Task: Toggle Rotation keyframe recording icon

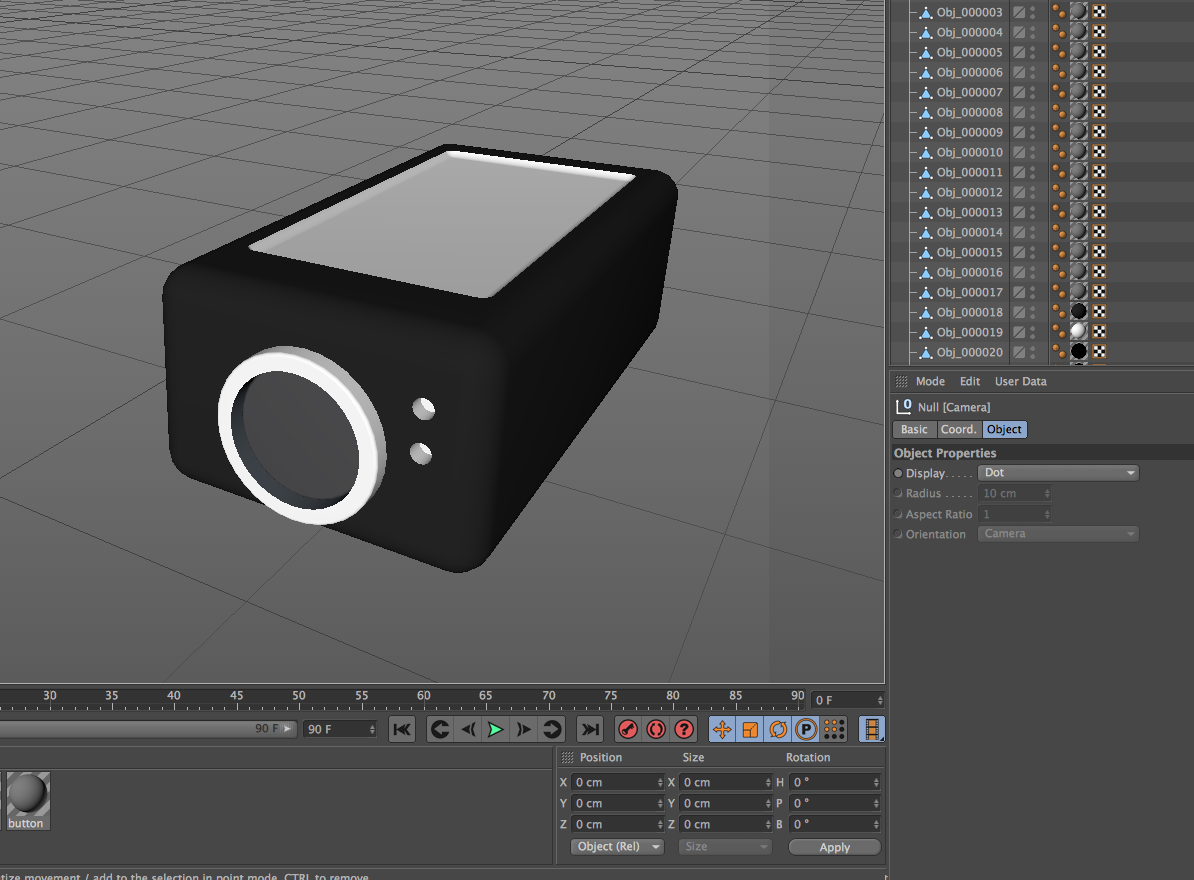Action: 778,730
